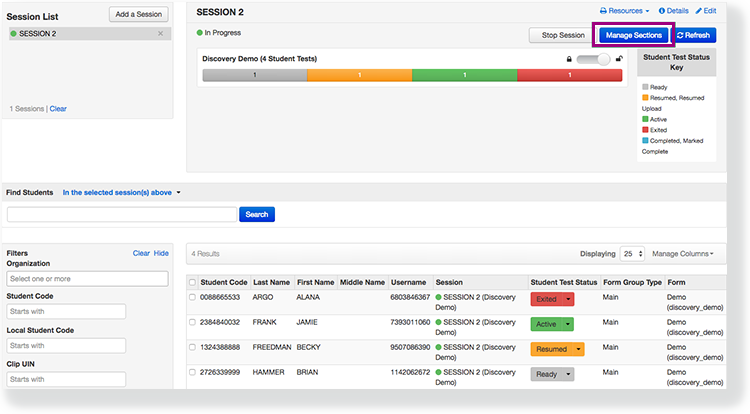The height and width of the screenshot is (414, 750).
Task: Tick the checkbox for FREEDMAN BECKY
Action: point(193,349)
